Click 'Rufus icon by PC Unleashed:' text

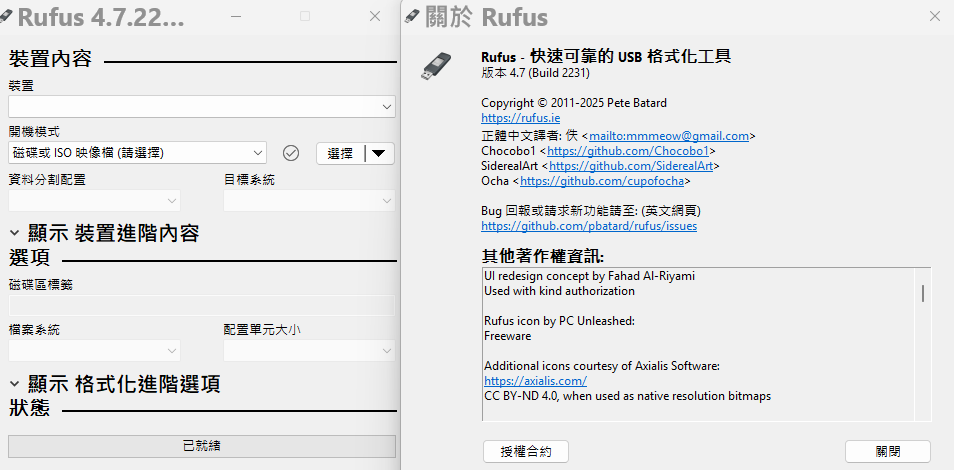pyautogui.click(x=560, y=321)
